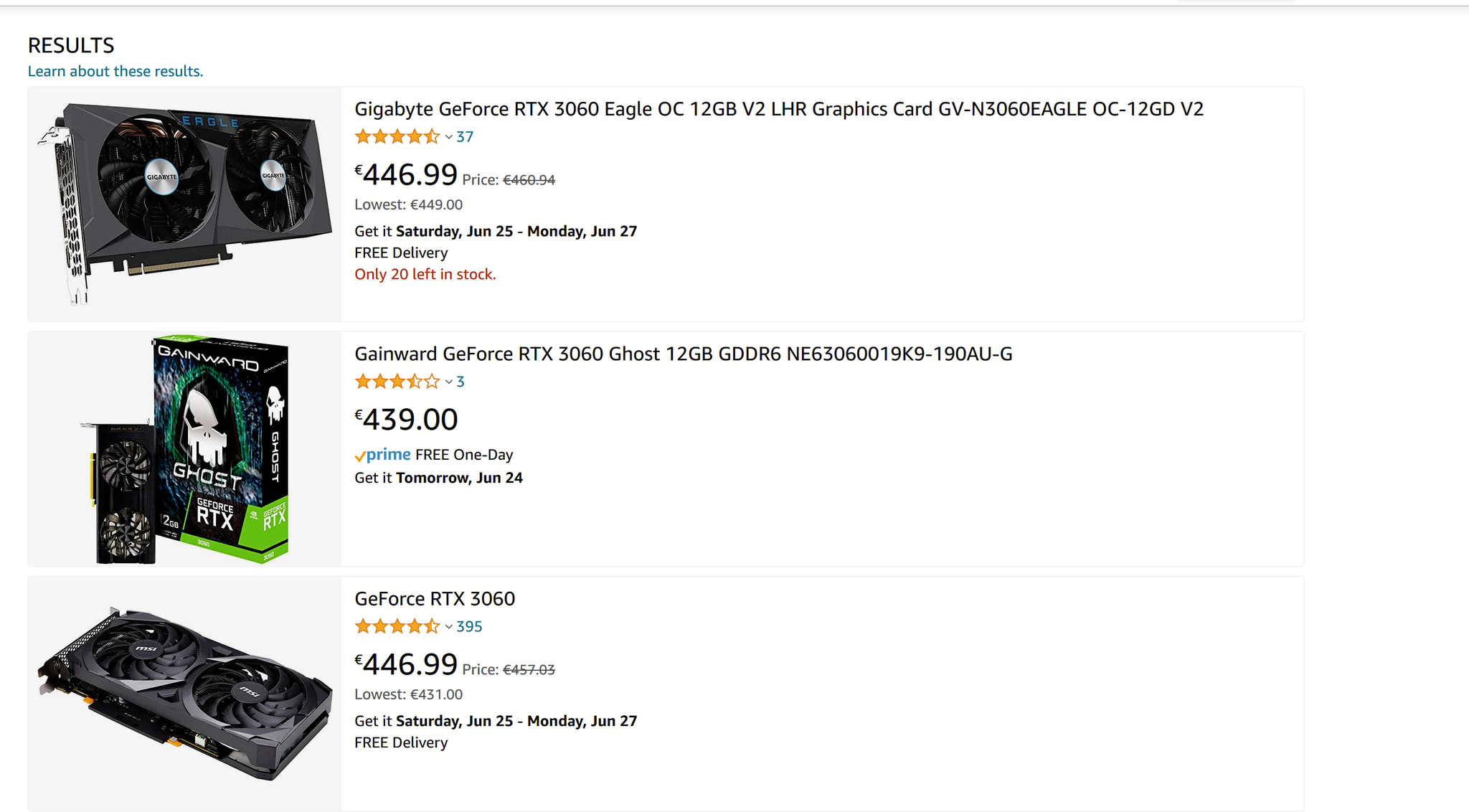Click the struck-through €457.03 list price

click(529, 670)
